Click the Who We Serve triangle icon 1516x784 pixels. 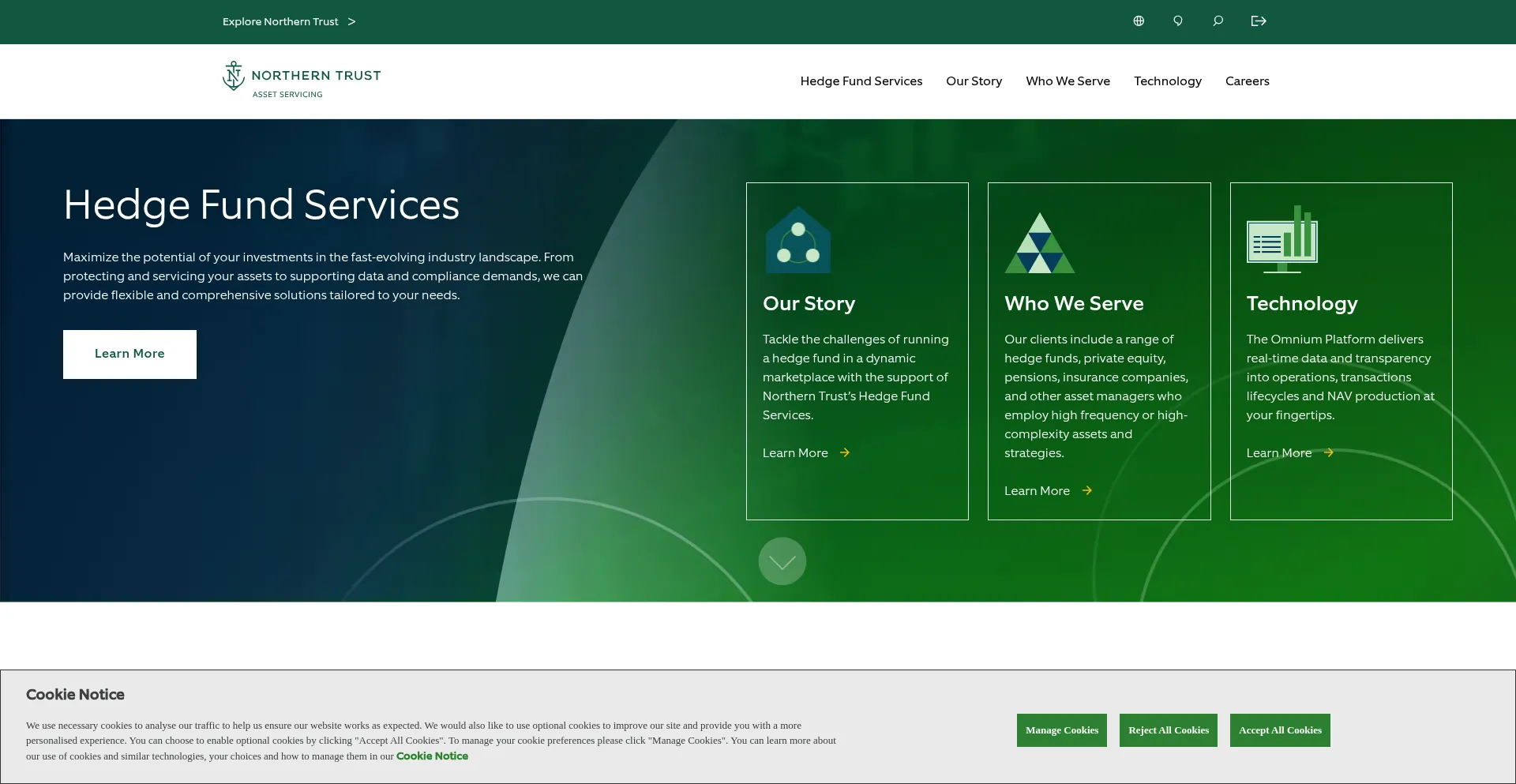tap(1040, 242)
